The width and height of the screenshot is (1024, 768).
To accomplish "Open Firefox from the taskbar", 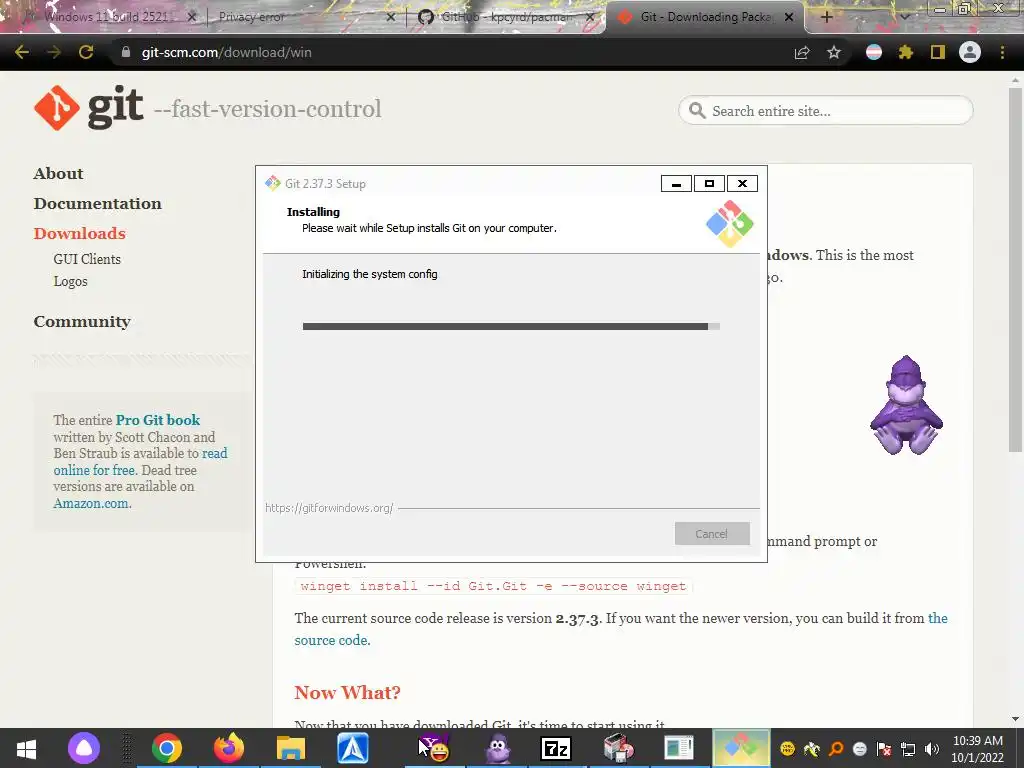I will (229, 748).
